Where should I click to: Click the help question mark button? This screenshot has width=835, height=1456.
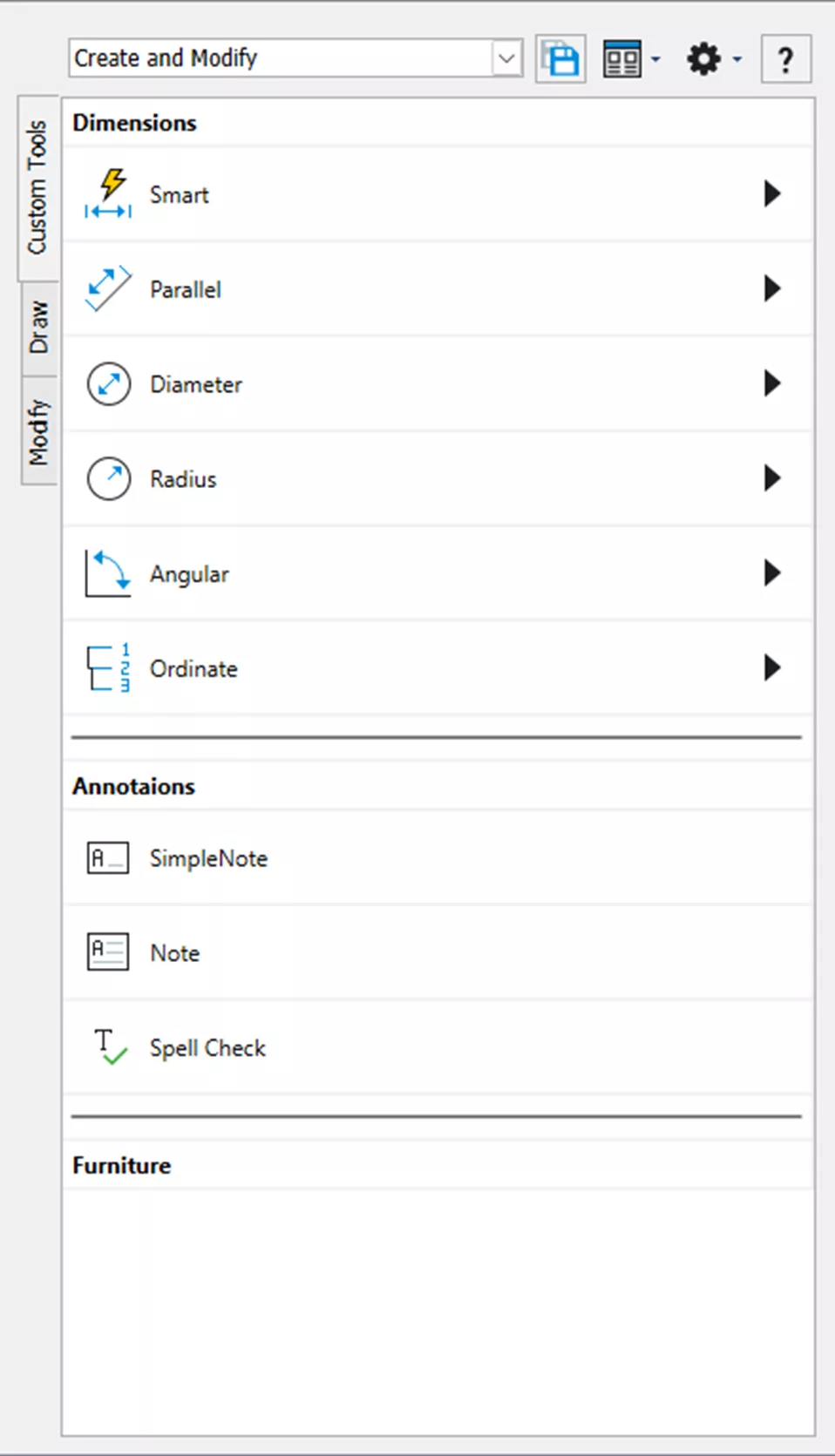785,59
